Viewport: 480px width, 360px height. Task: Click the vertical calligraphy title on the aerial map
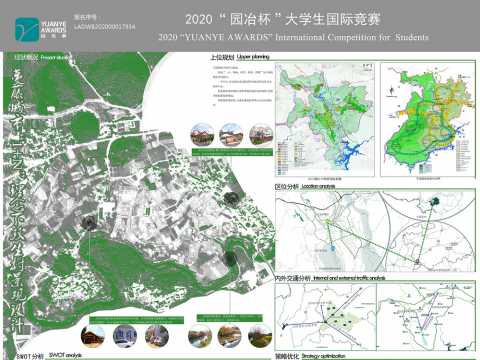click(17, 200)
